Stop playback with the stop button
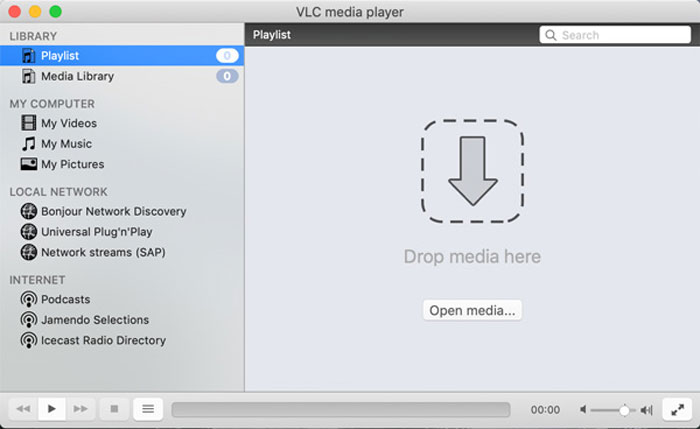Screen dimensions: 700x429 (x=114, y=408)
